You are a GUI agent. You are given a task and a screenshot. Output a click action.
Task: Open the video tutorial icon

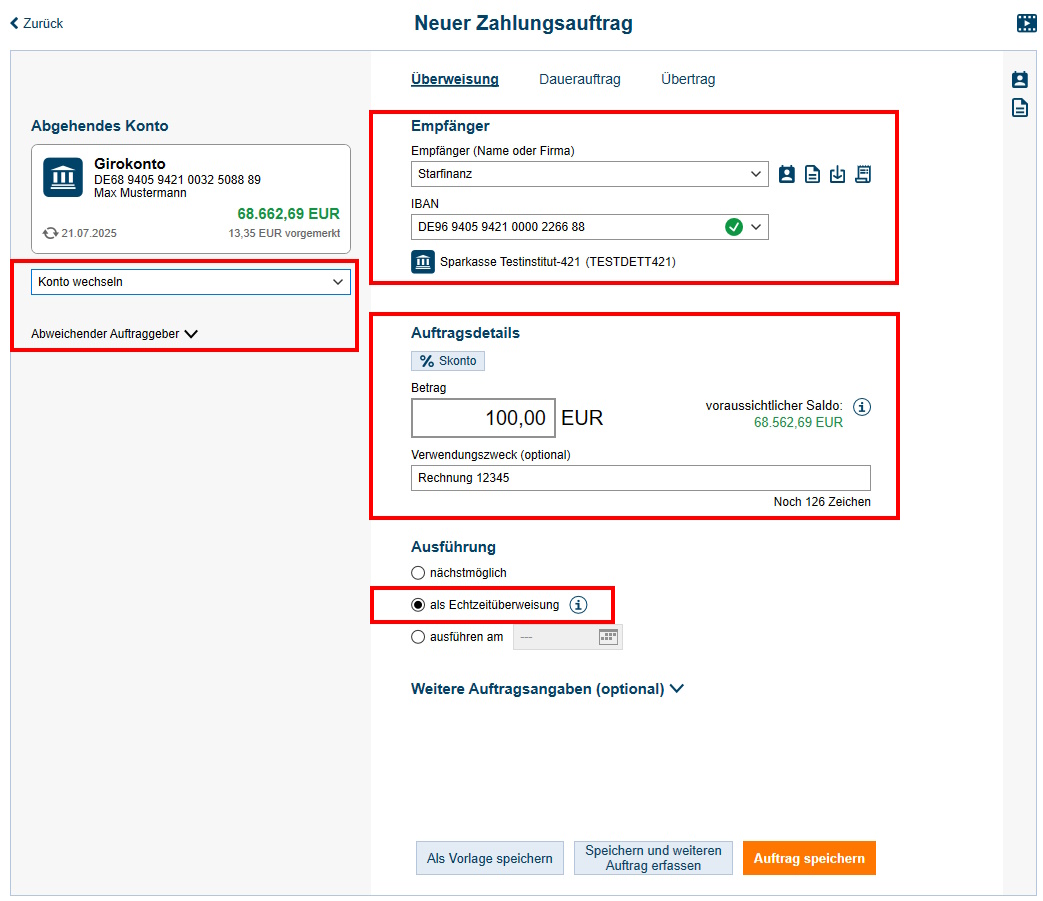pos(1026,23)
